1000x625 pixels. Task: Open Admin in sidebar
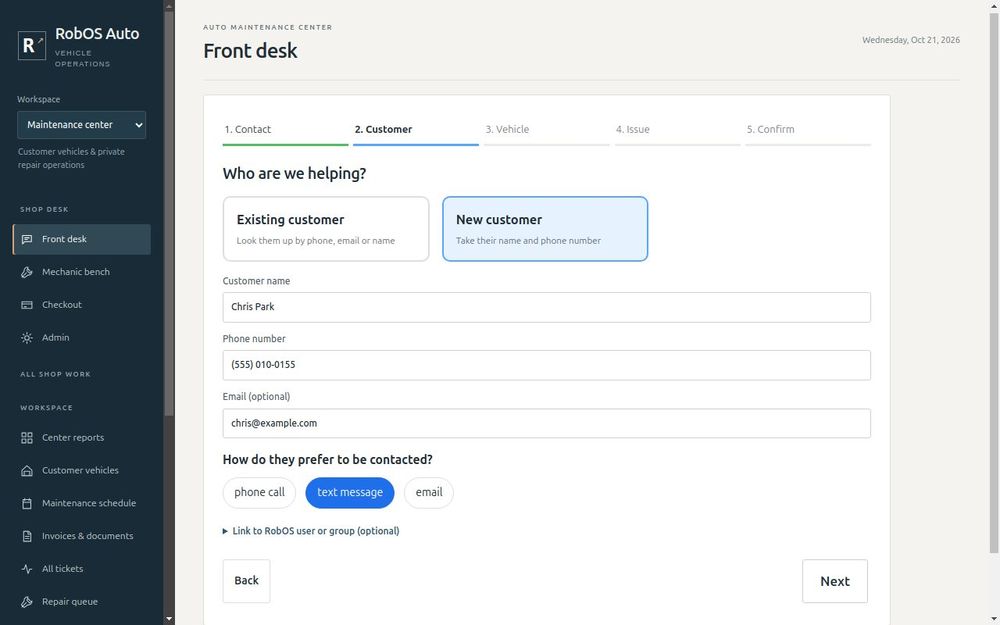pyautogui.click(x=82, y=338)
